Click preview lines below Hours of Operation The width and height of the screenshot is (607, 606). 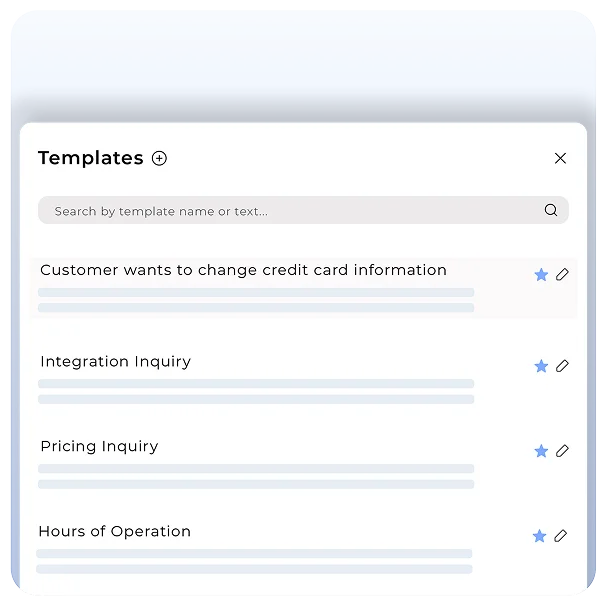(254, 561)
